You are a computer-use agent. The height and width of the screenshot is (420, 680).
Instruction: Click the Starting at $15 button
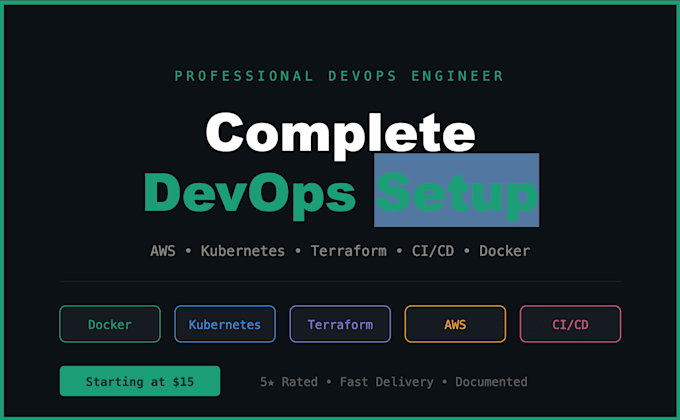point(140,381)
